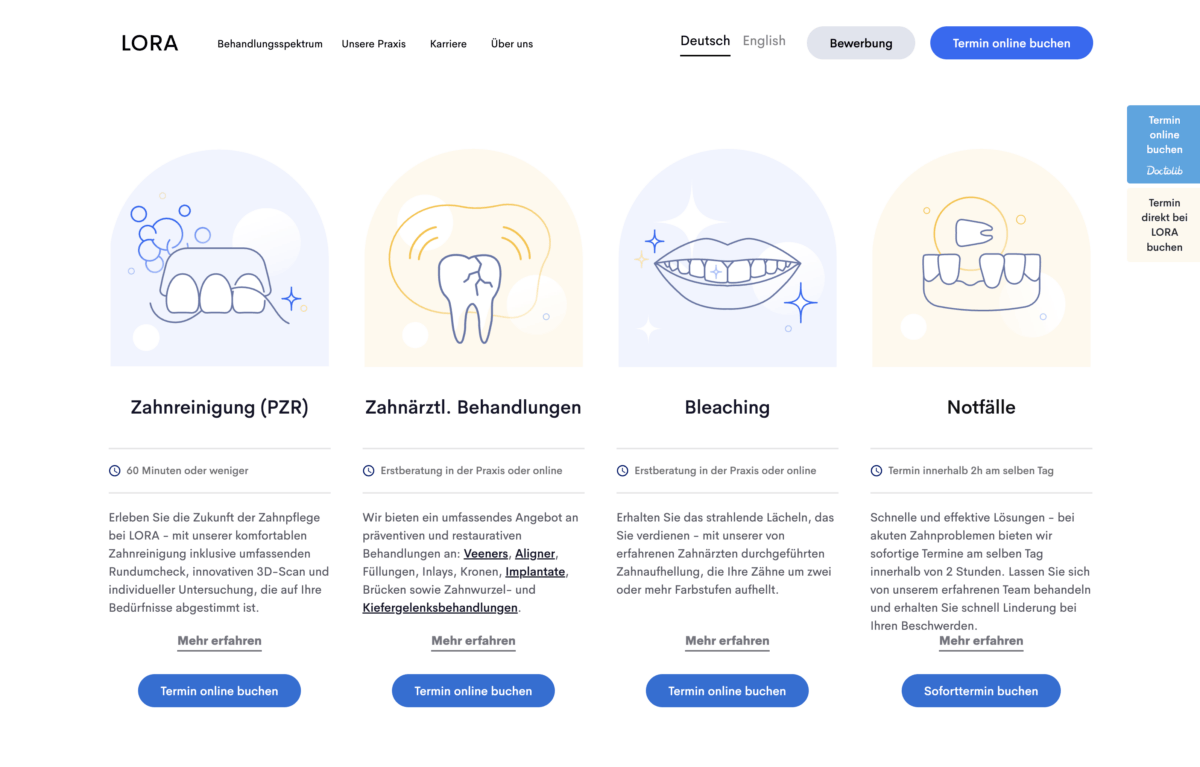The width and height of the screenshot is (1200, 767).
Task: Open Behandlungsspektrum menu
Action: coord(270,44)
